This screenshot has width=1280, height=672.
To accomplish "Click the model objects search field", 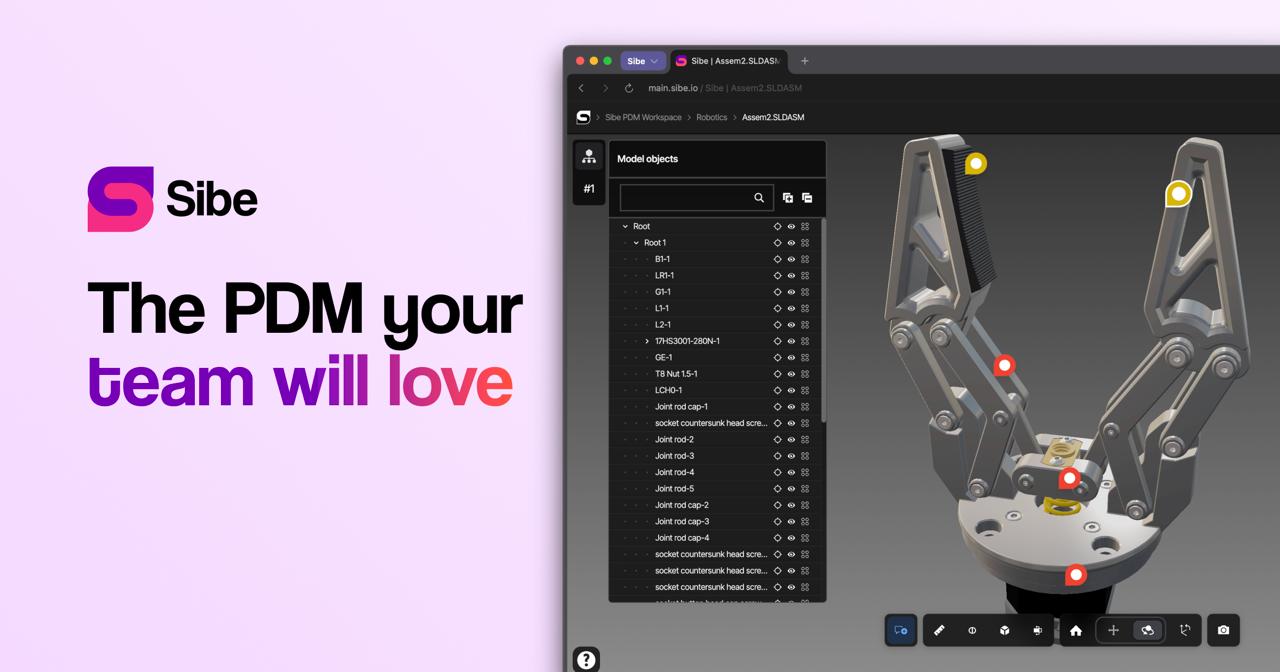I will click(x=690, y=197).
